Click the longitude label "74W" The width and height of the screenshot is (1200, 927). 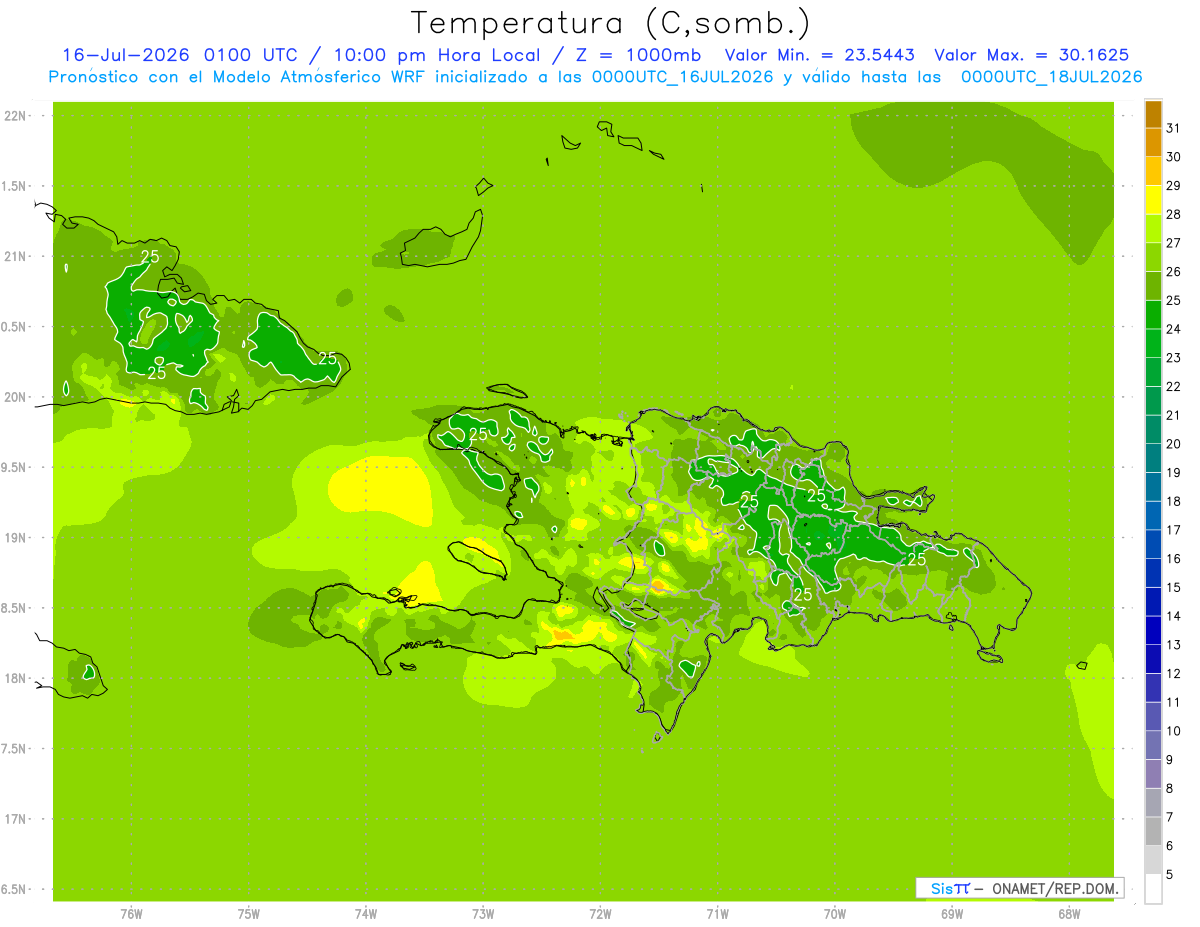[366, 913]
